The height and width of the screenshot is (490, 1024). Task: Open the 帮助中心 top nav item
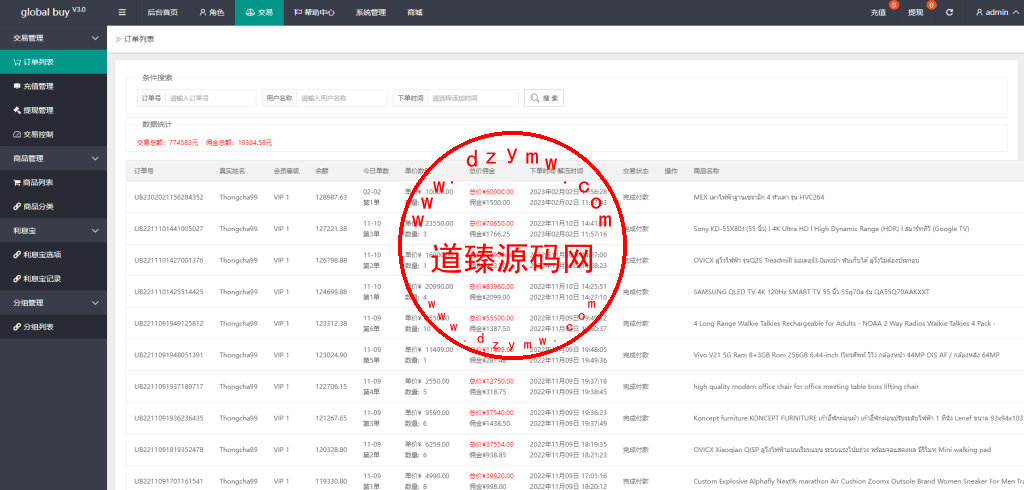(313, 12)
